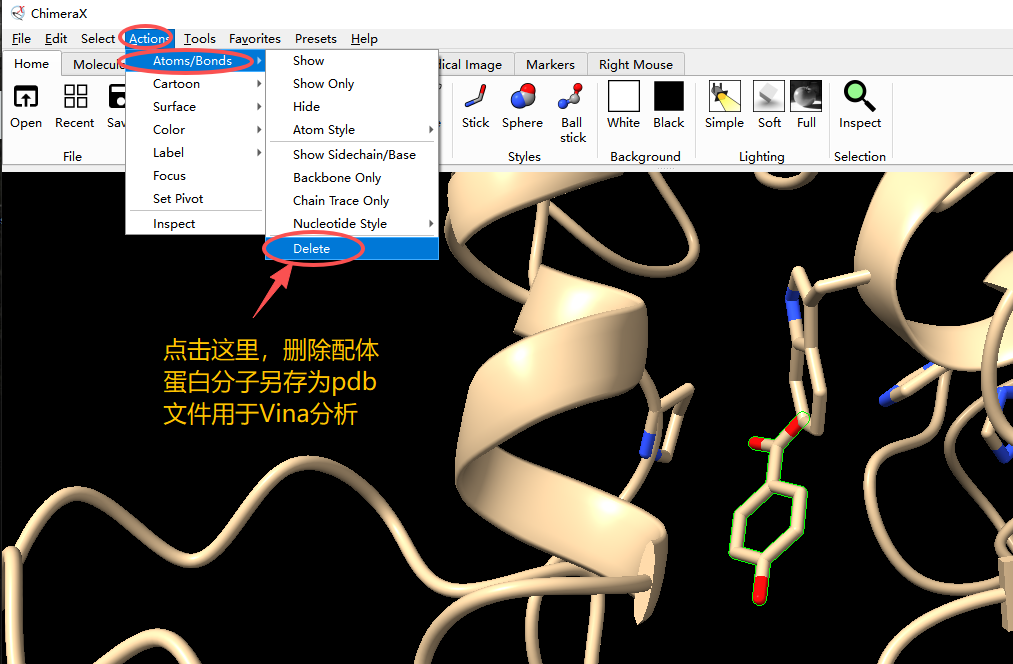The image size is (1013, 664).
Task: Switch to the Right Mouse tab
Action: pos(635,65)
